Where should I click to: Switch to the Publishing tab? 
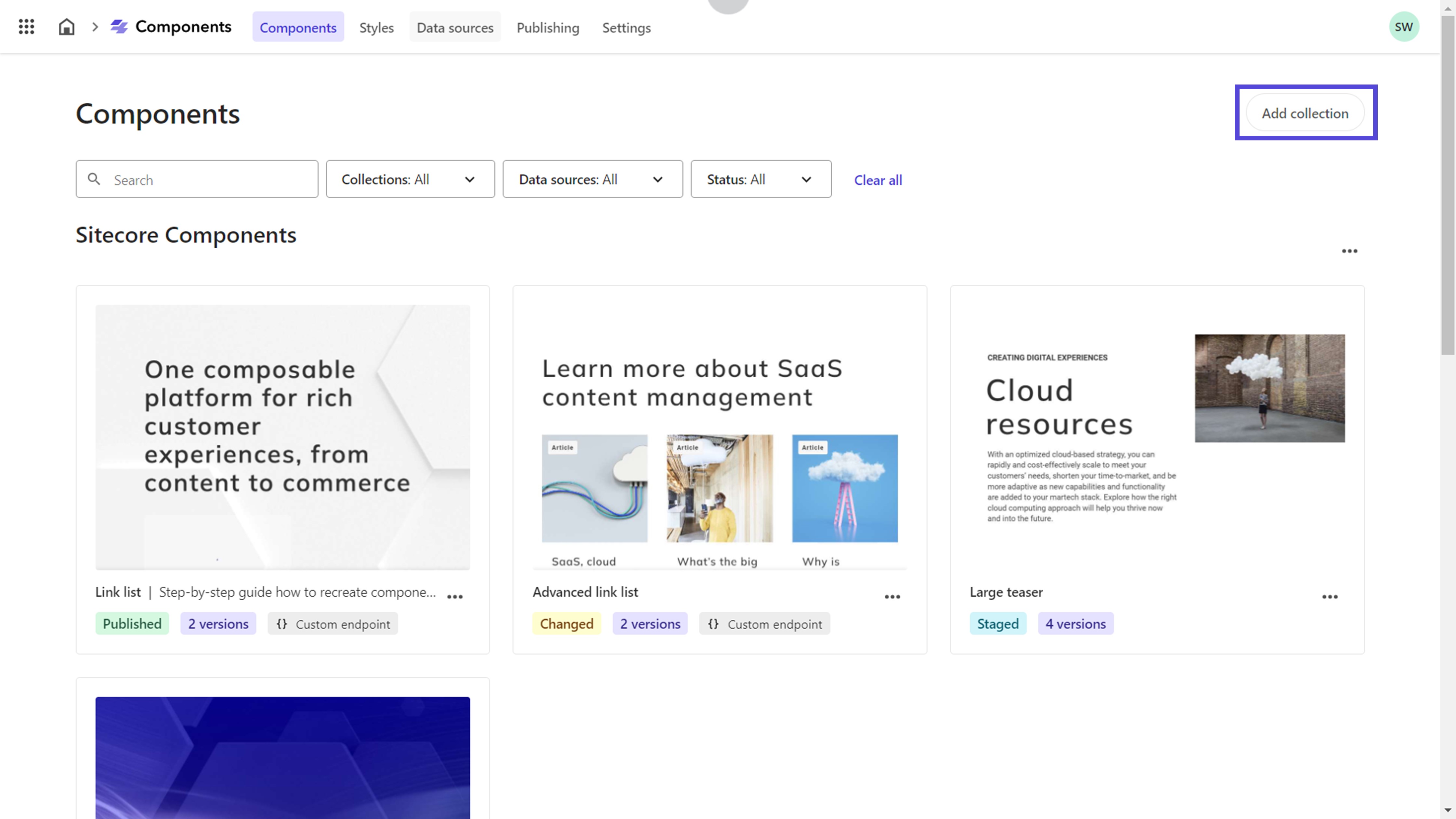[548, 27]
